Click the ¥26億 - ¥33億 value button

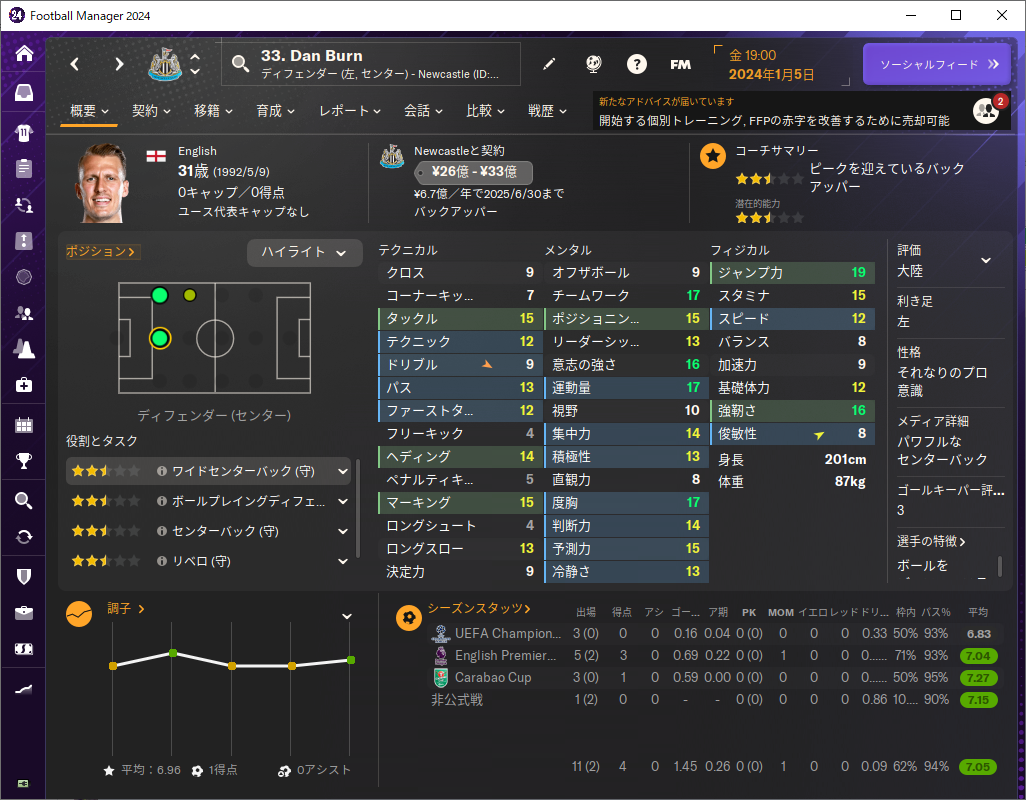coord(474,172)
